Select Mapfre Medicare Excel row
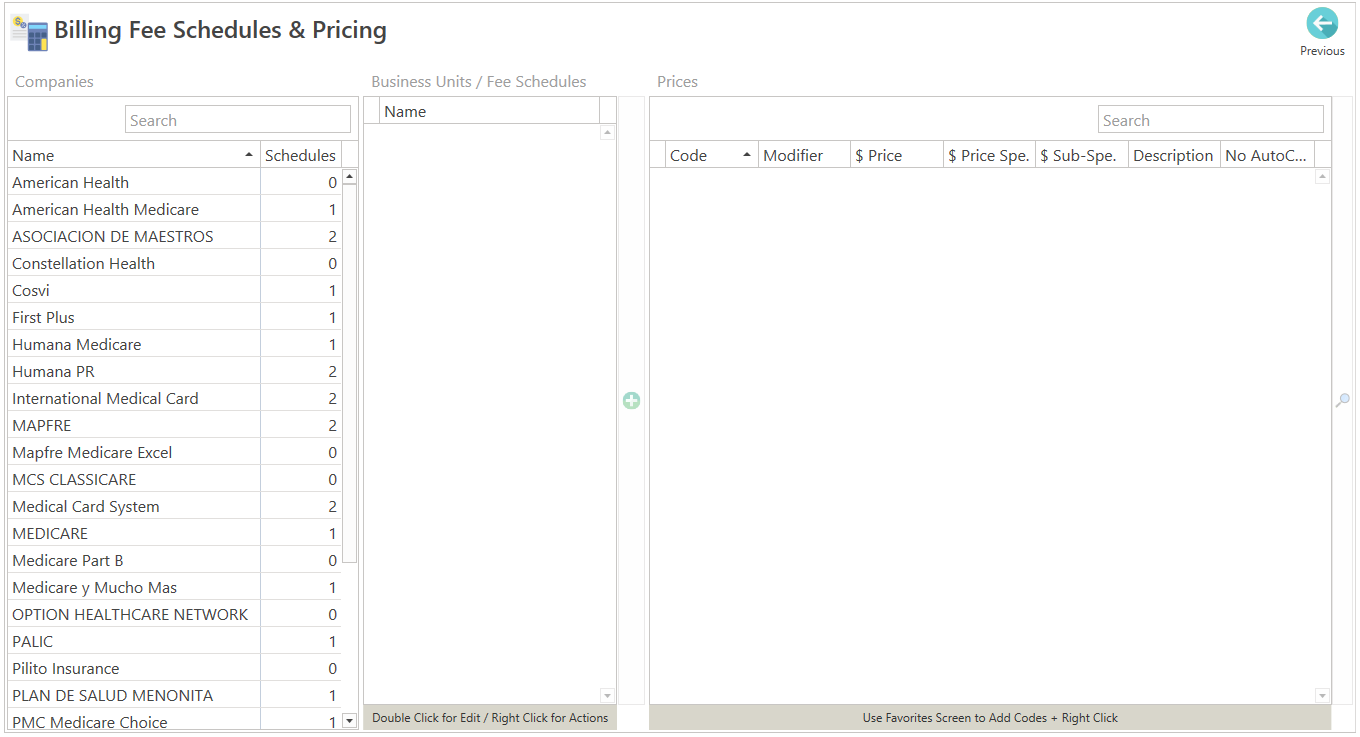This screenshot has height=737, width=1360. tap(174, 452)
